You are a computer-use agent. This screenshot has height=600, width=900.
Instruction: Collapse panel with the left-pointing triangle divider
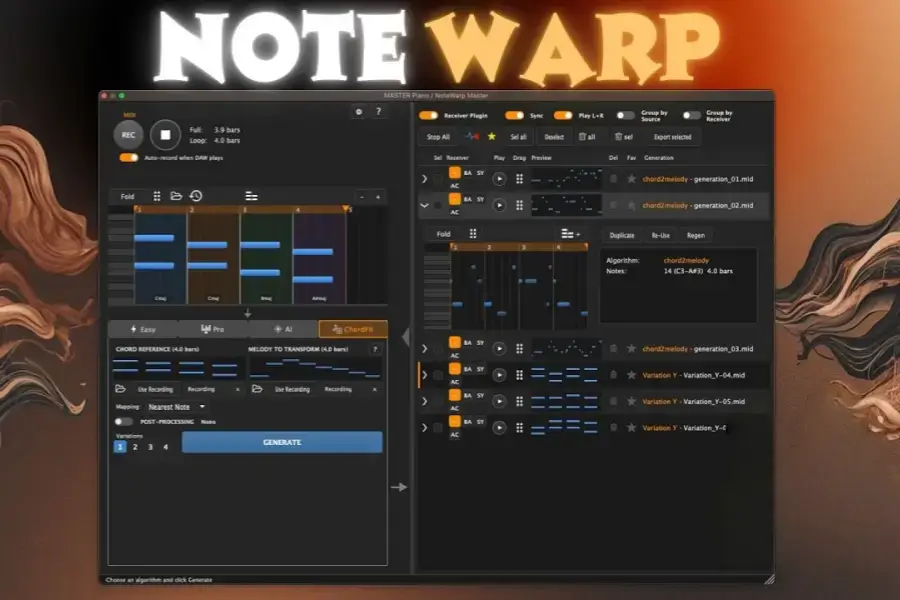pos(406,337)
